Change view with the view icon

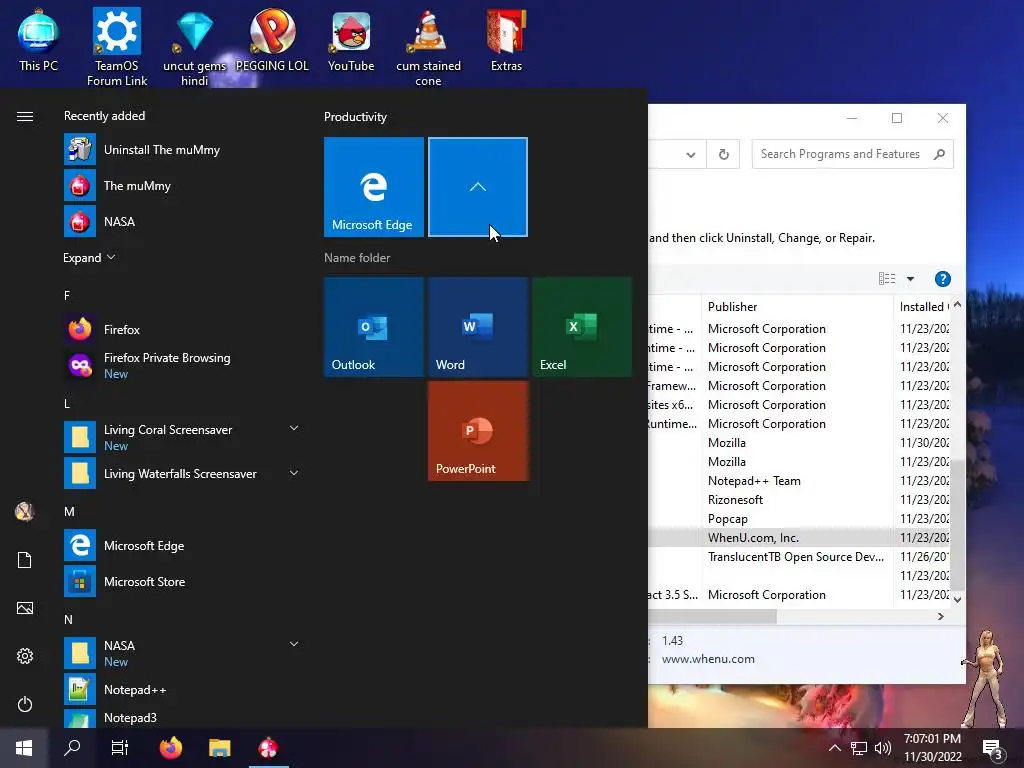coord(887,279)
